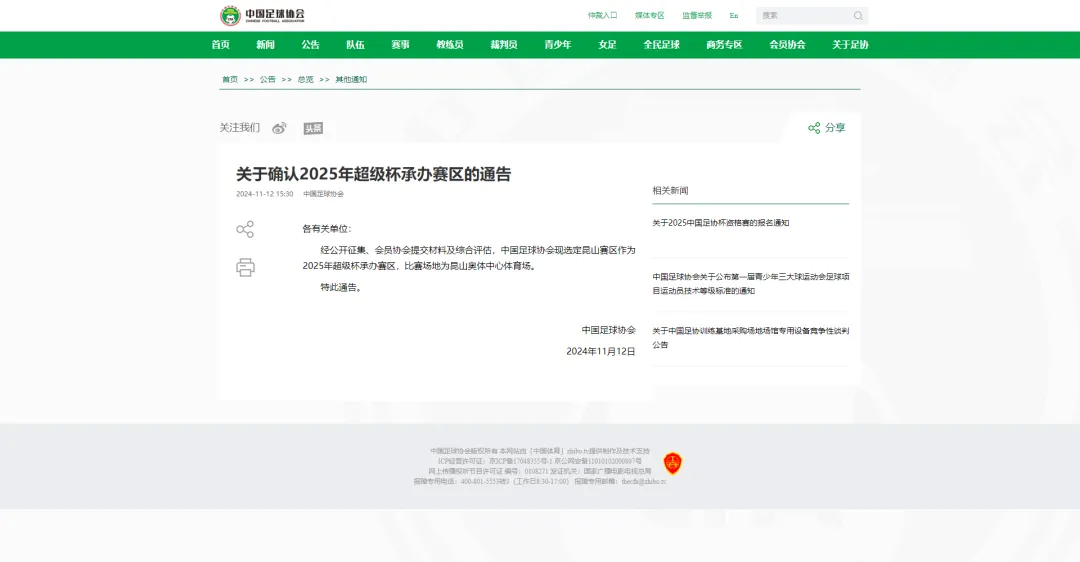This screenshot has height=562, width=1080.
Task: Click the Chinese Football Association logo
Action: click(x=262, y=15)
